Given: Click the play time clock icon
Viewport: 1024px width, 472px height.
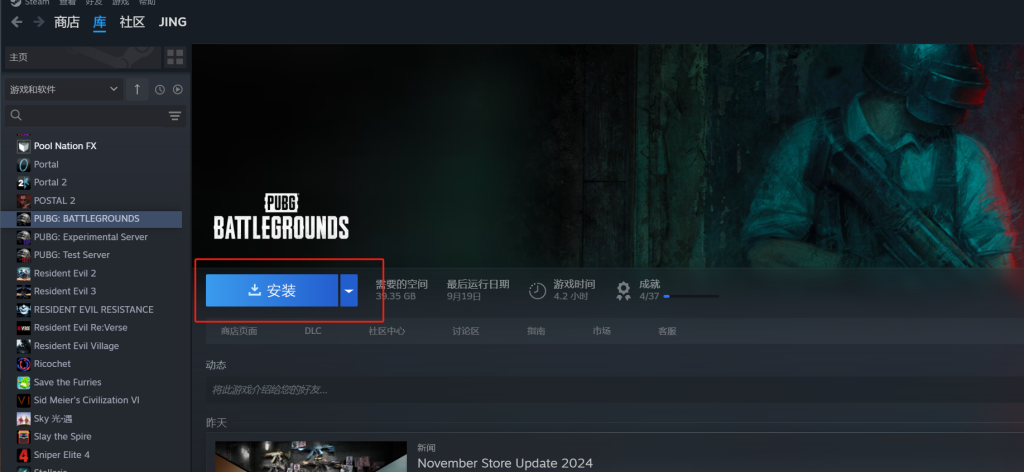Looking at the screenshot, I should (537, 291).
